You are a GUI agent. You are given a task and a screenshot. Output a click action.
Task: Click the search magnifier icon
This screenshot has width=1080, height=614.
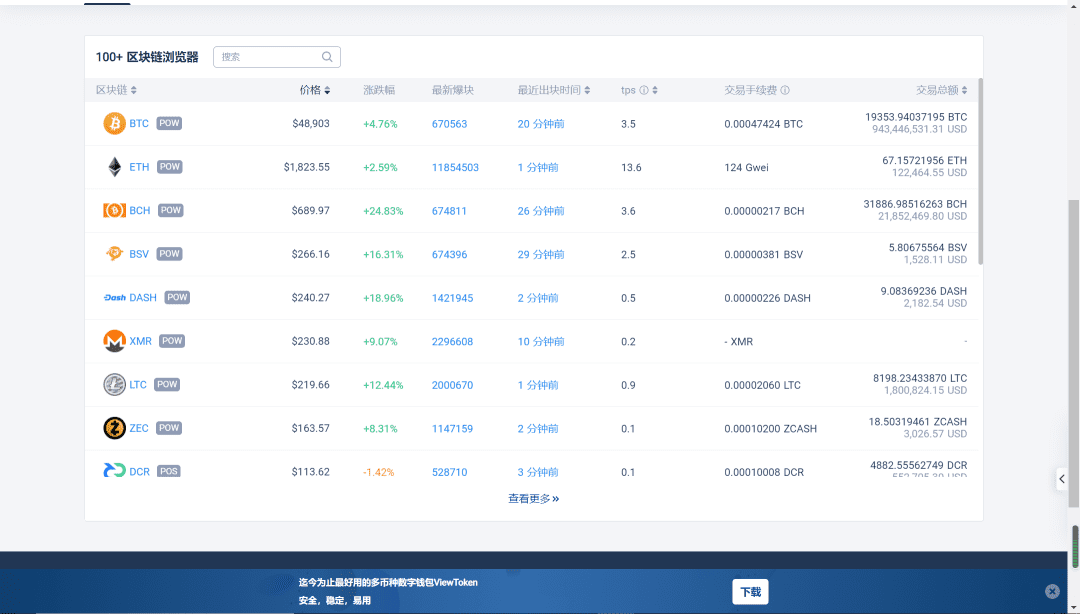(327, 57)
